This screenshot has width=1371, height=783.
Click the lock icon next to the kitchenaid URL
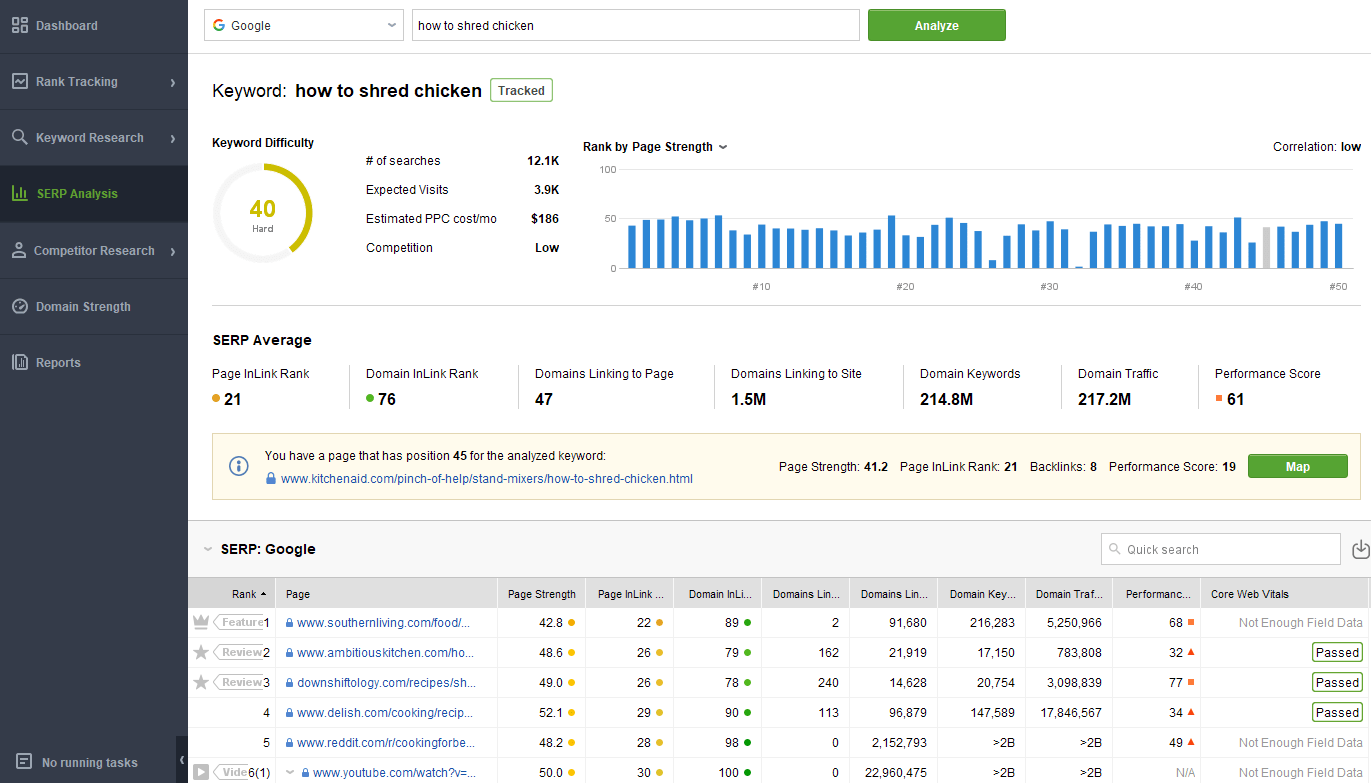(x=271, y=479)
